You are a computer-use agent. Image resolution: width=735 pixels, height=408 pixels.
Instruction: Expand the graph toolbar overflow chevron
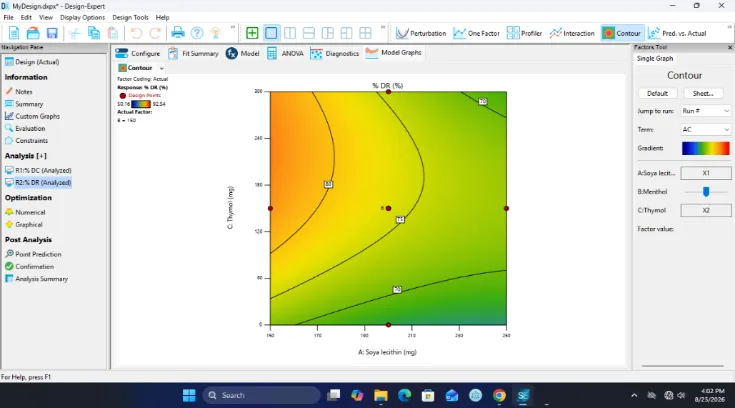point(729,28)
